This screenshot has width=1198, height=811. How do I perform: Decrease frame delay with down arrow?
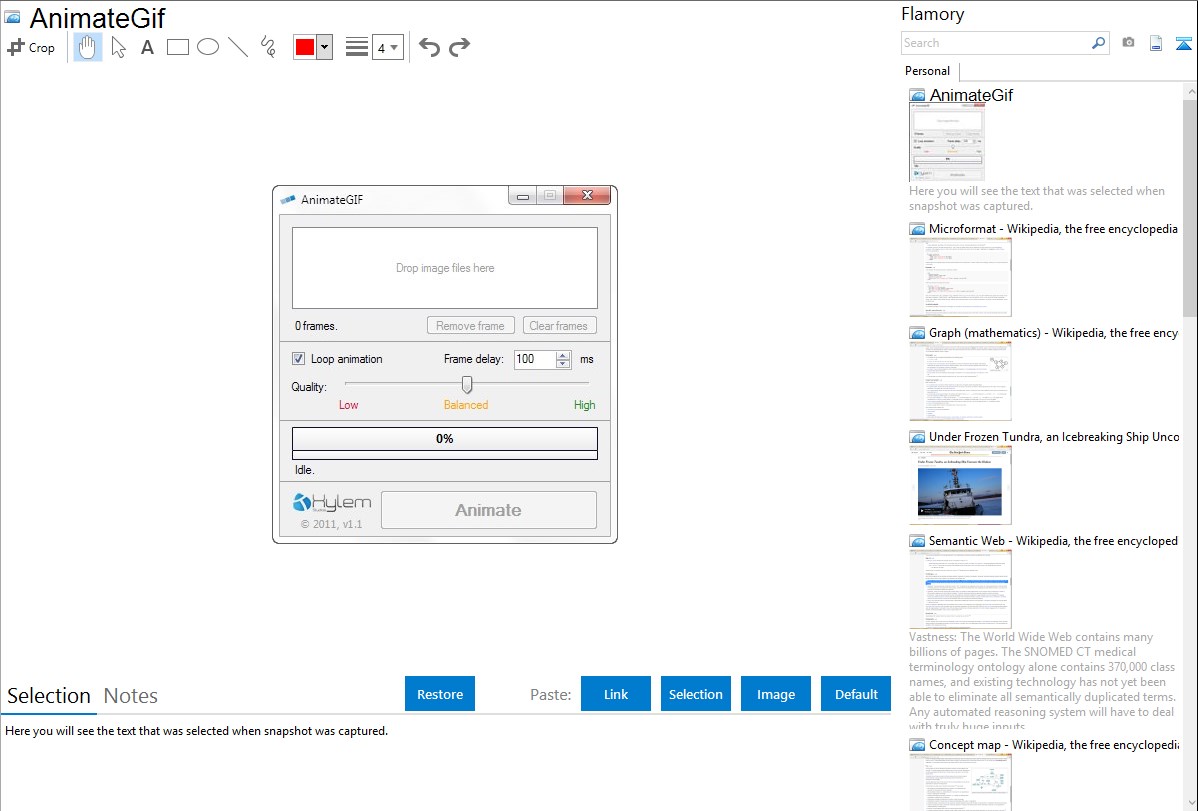coord(563,364)
